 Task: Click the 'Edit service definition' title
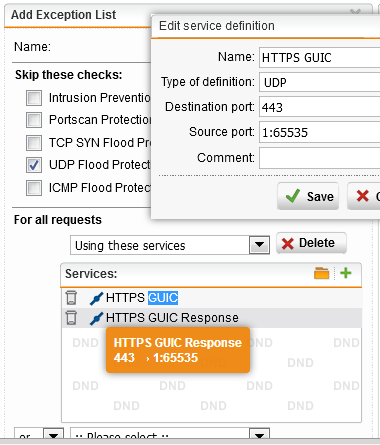pyautogui.click(x=217, y=26)
